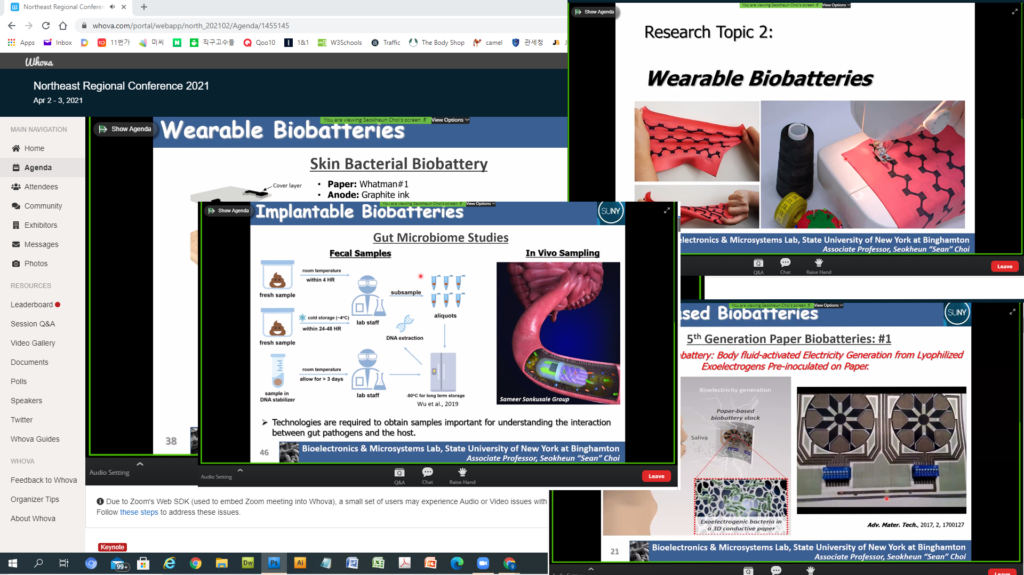
Task: Follow the 'these steps' link
Action: pos(138,512)
